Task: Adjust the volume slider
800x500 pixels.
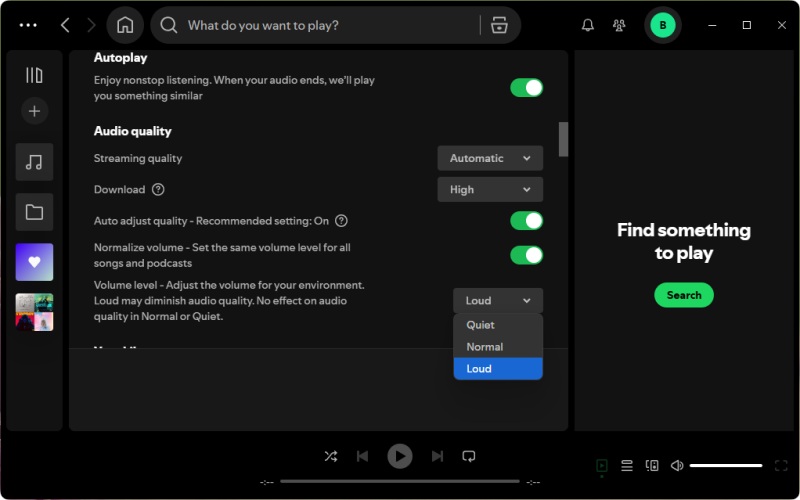Action: (726, 465)
